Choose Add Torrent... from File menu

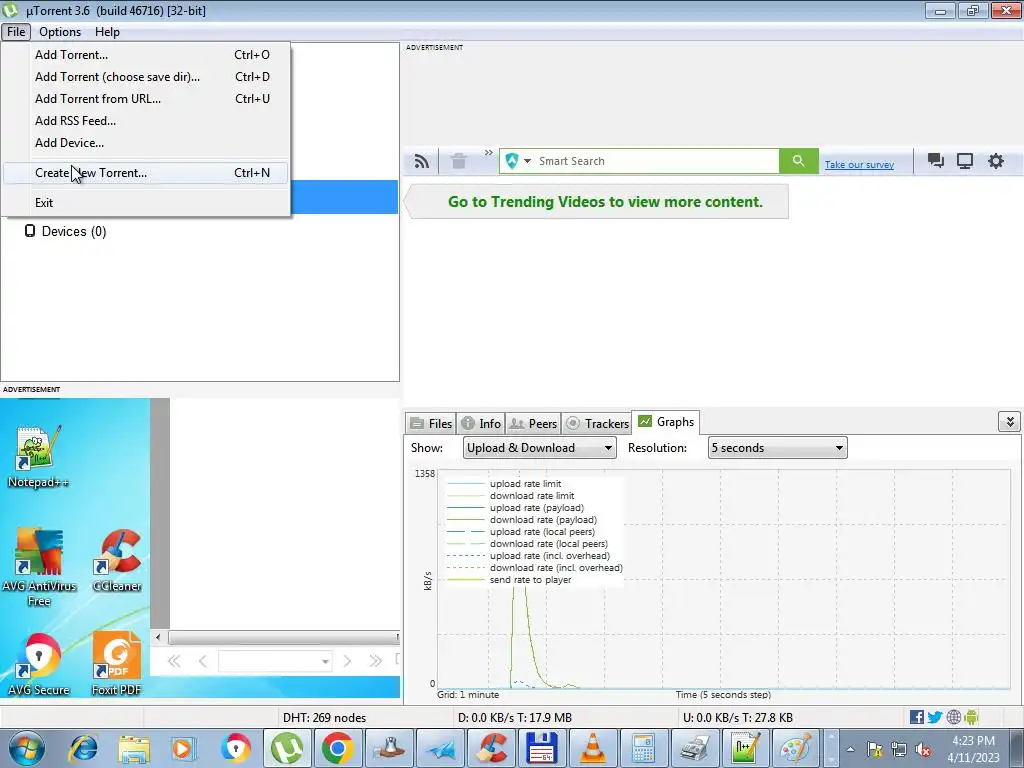click(x=146, y=55)
